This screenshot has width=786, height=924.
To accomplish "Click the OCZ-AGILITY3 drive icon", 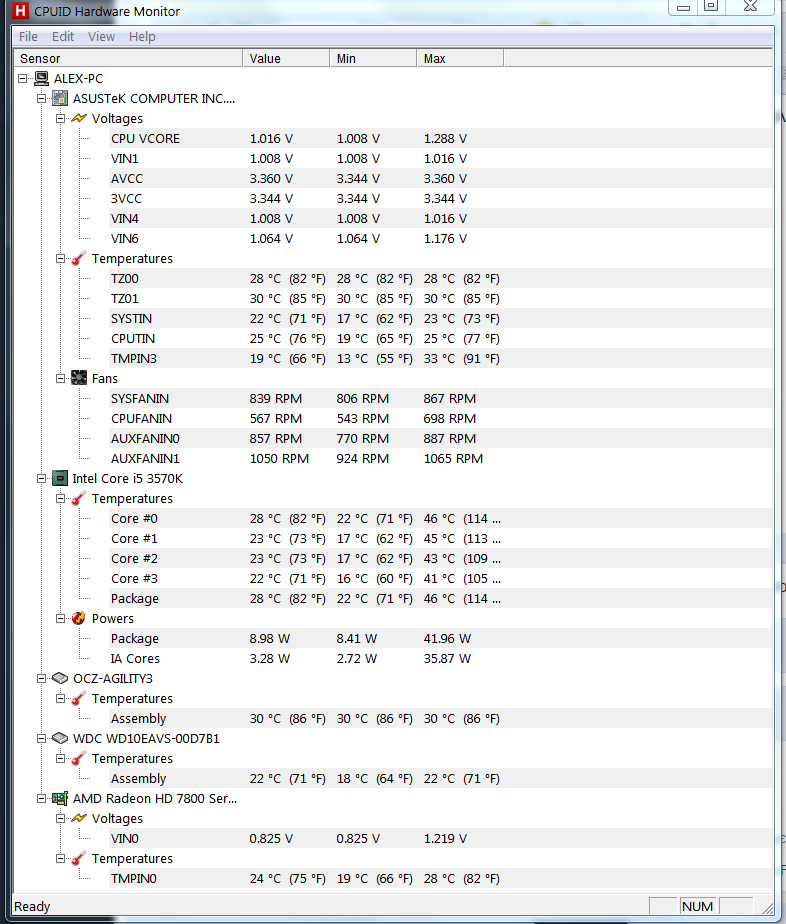I will [60, 678].
